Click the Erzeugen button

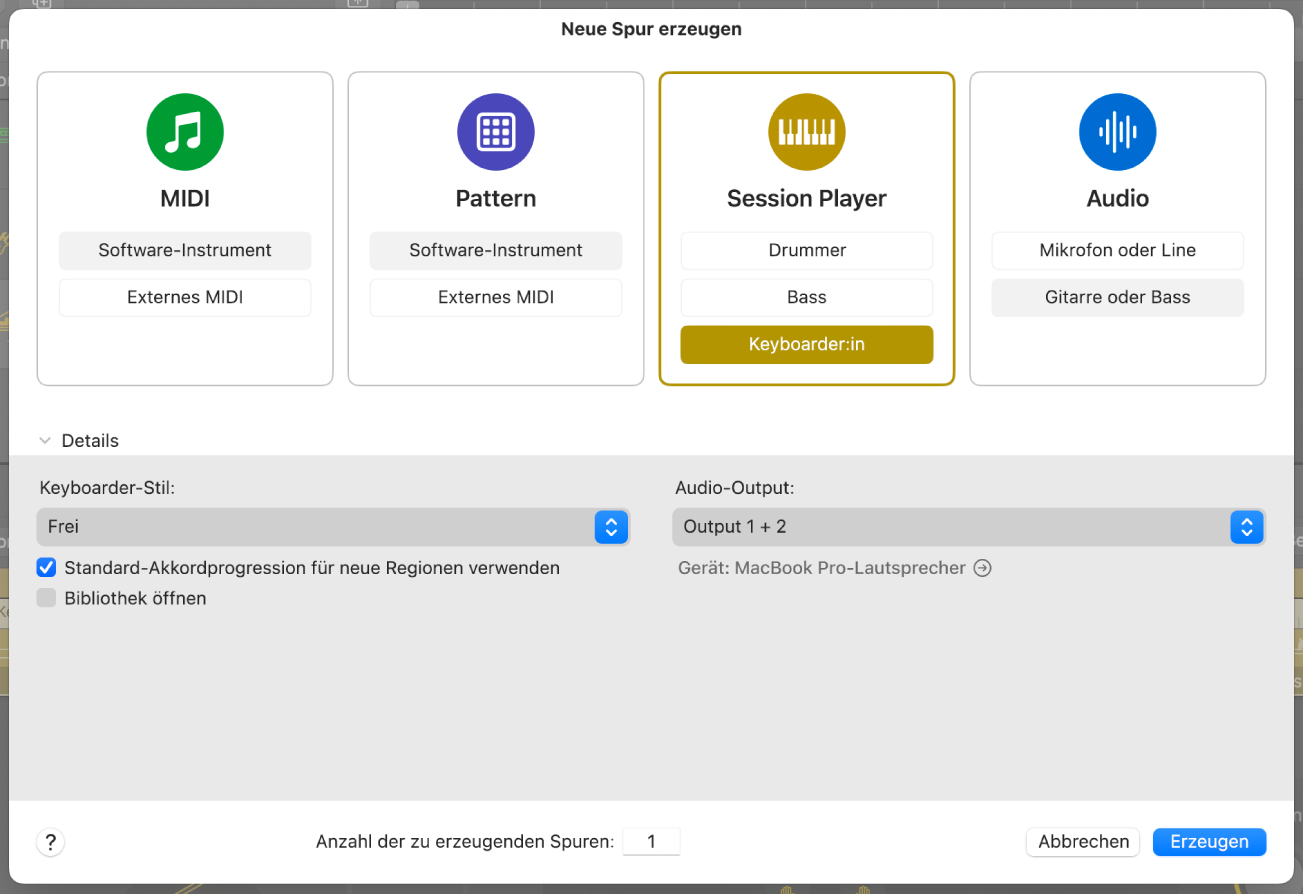coord(1209,841)
